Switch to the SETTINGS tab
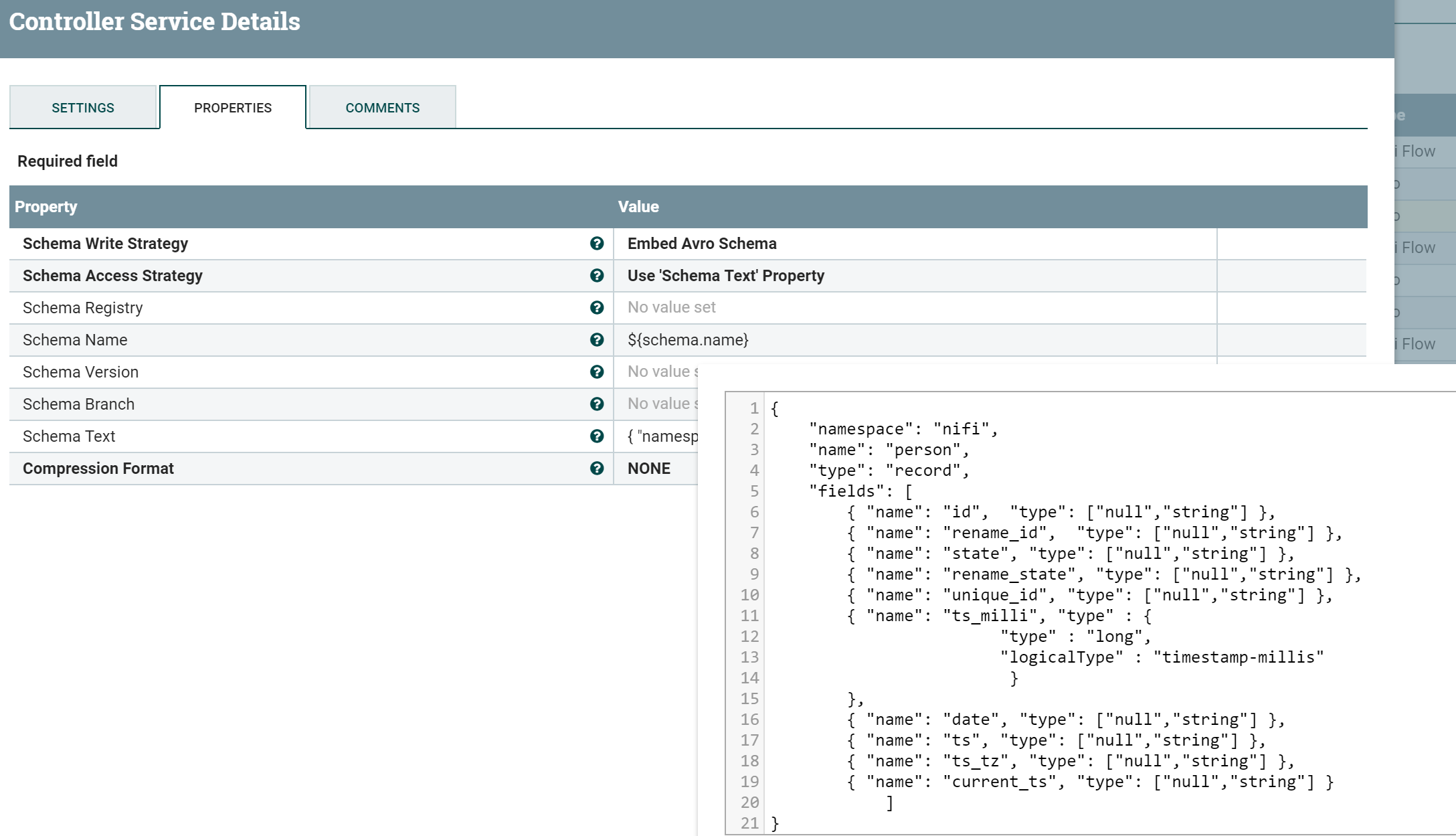Screen dimensions: 1456x836 click(83, 107)
